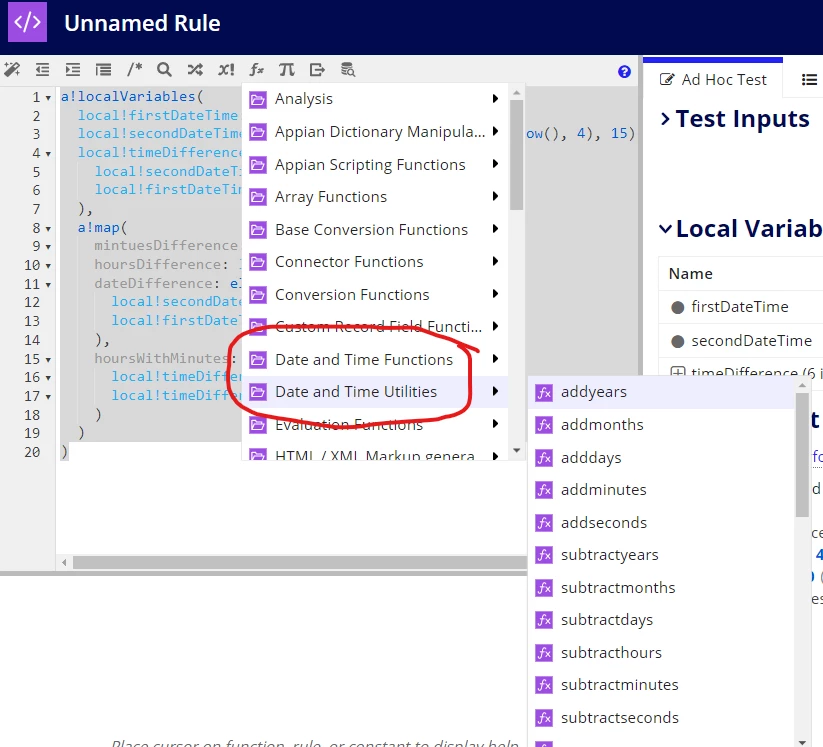Click the list view icon beside Ad Hoc Test
The width and height of the screenshot is (823, 747).
tap(809, 80)
